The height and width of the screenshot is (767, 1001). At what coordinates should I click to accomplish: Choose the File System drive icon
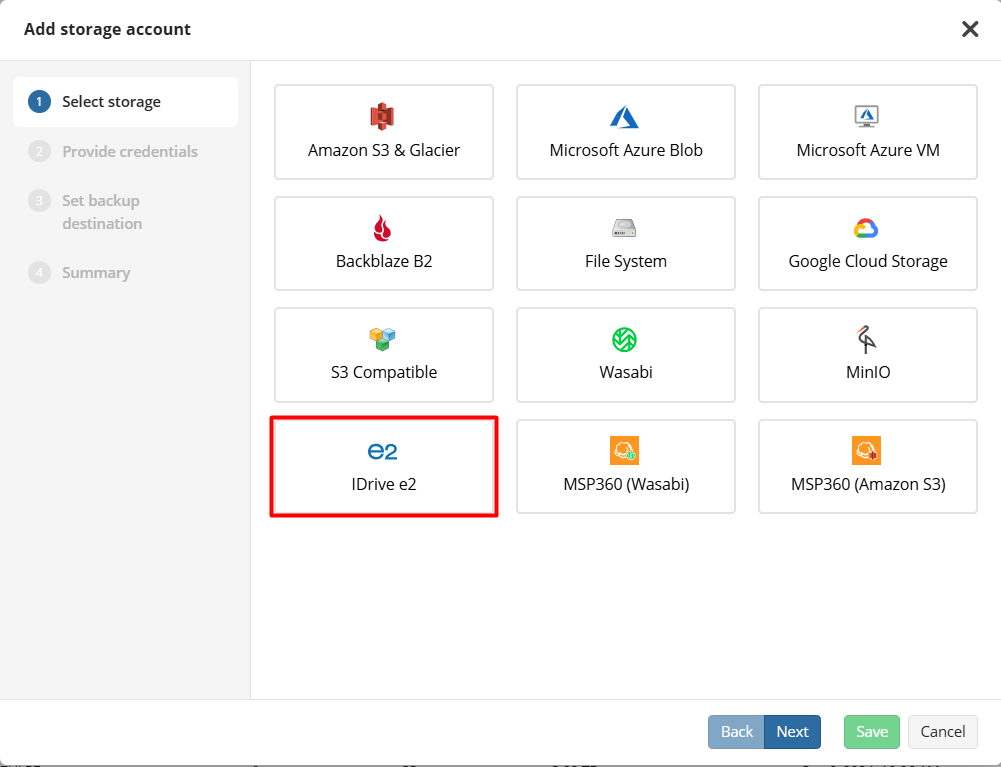coord(624,228)
